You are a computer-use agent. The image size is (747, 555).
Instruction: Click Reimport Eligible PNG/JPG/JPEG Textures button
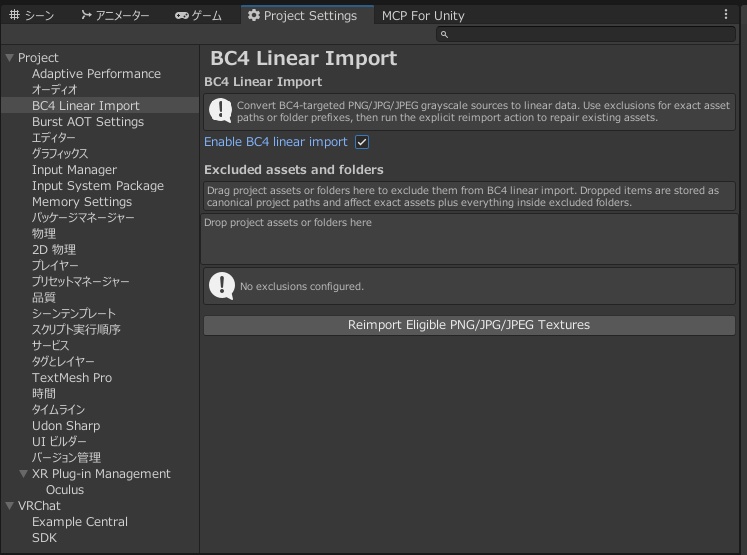coord(469,325)
